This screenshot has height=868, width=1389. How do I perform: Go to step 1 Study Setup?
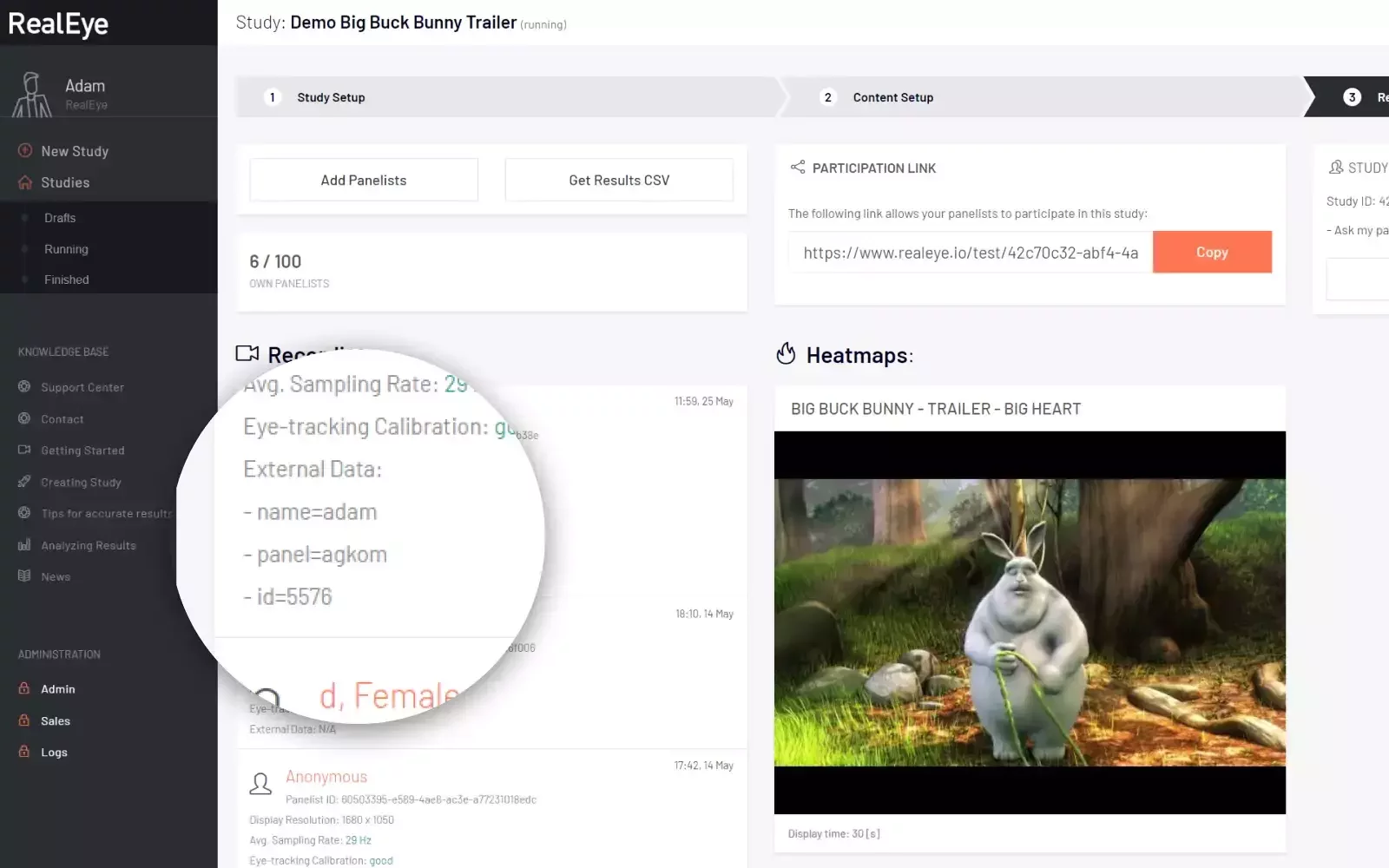[510, 97]
